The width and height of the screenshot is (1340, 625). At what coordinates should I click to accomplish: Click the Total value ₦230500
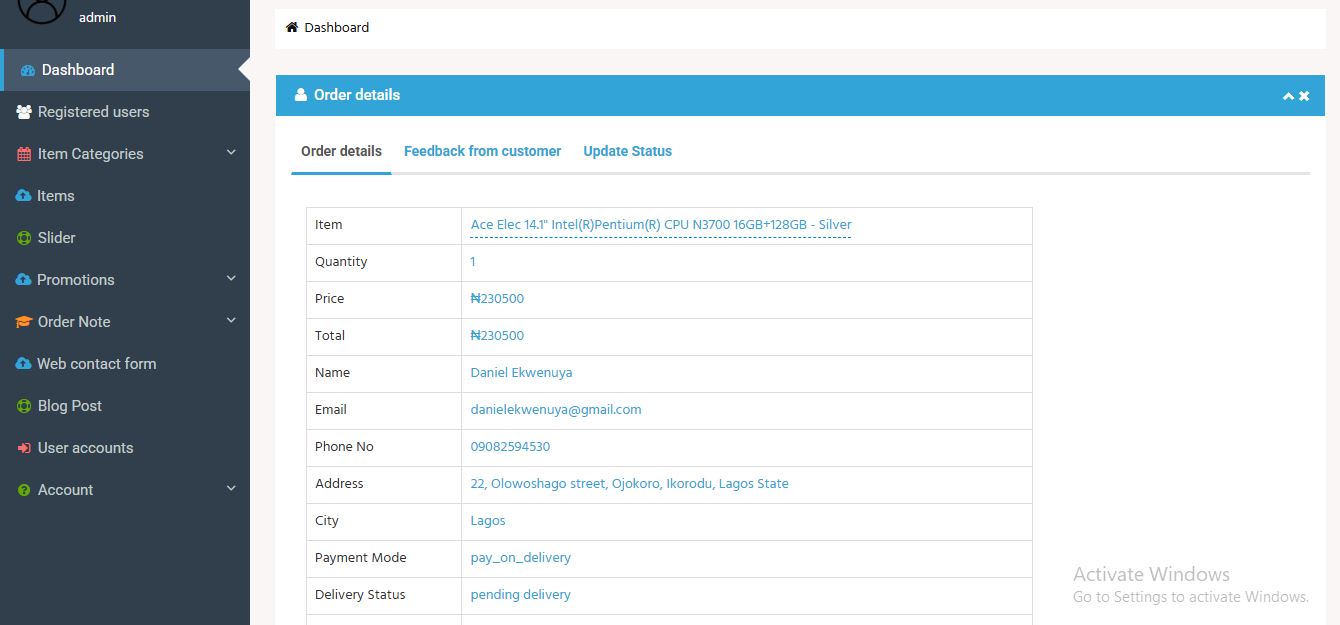coord(497,336)
